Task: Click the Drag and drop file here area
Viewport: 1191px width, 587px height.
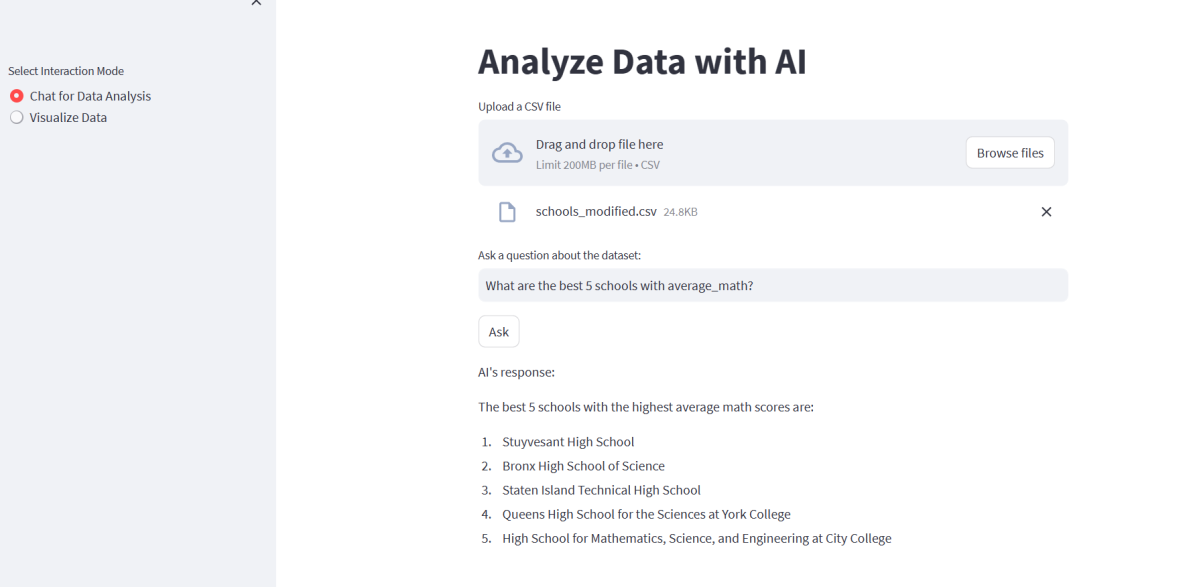Action: 773,153
